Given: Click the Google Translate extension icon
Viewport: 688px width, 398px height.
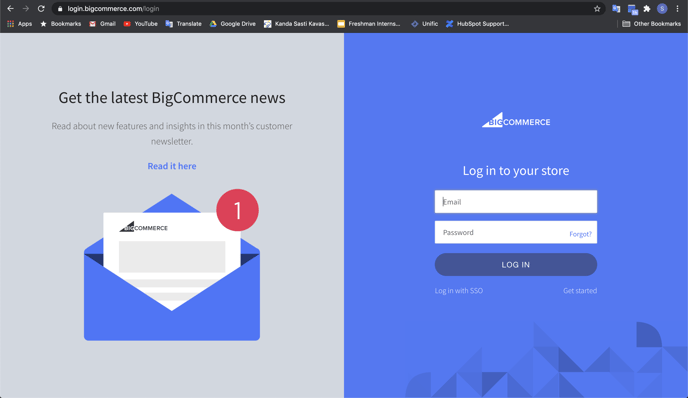Looking at the screenshot, I should 616,8.
